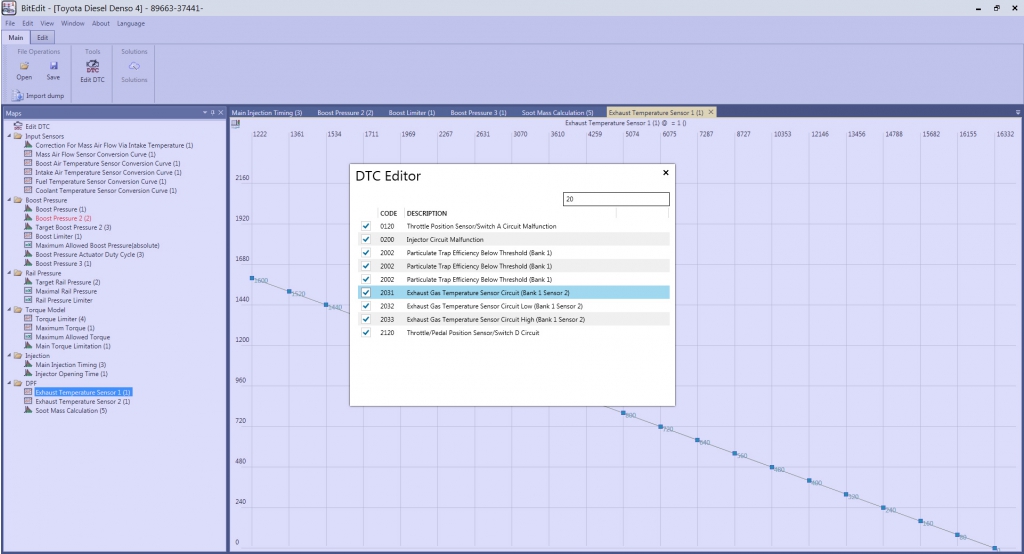Viewport: 1024px width, 554px height.
Task: Close the Exhaust Temperature Sensor 1 tab
Action: point(711,112)
